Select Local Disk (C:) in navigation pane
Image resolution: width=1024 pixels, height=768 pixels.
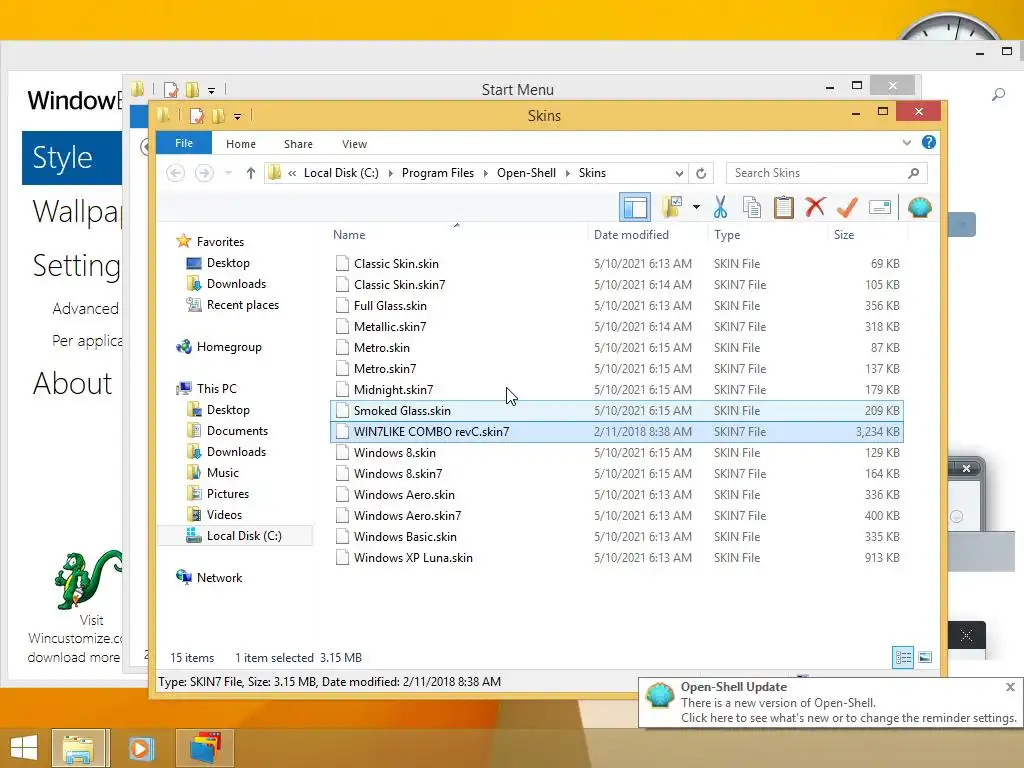[235, 536]
